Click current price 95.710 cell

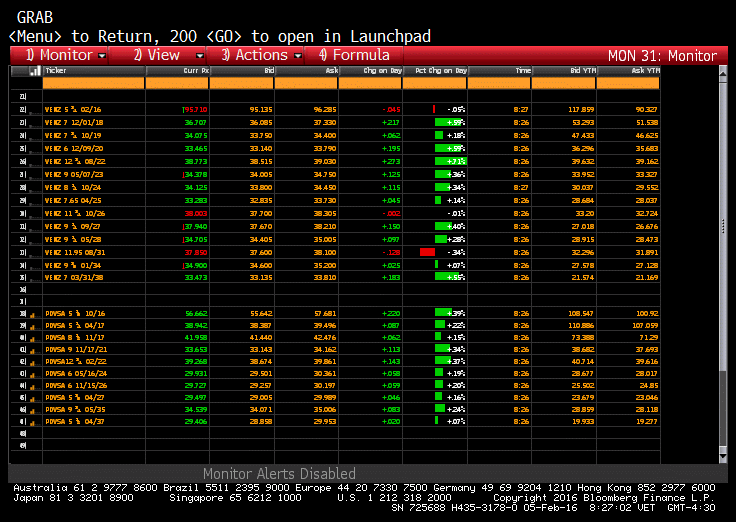tap(195, 110)
